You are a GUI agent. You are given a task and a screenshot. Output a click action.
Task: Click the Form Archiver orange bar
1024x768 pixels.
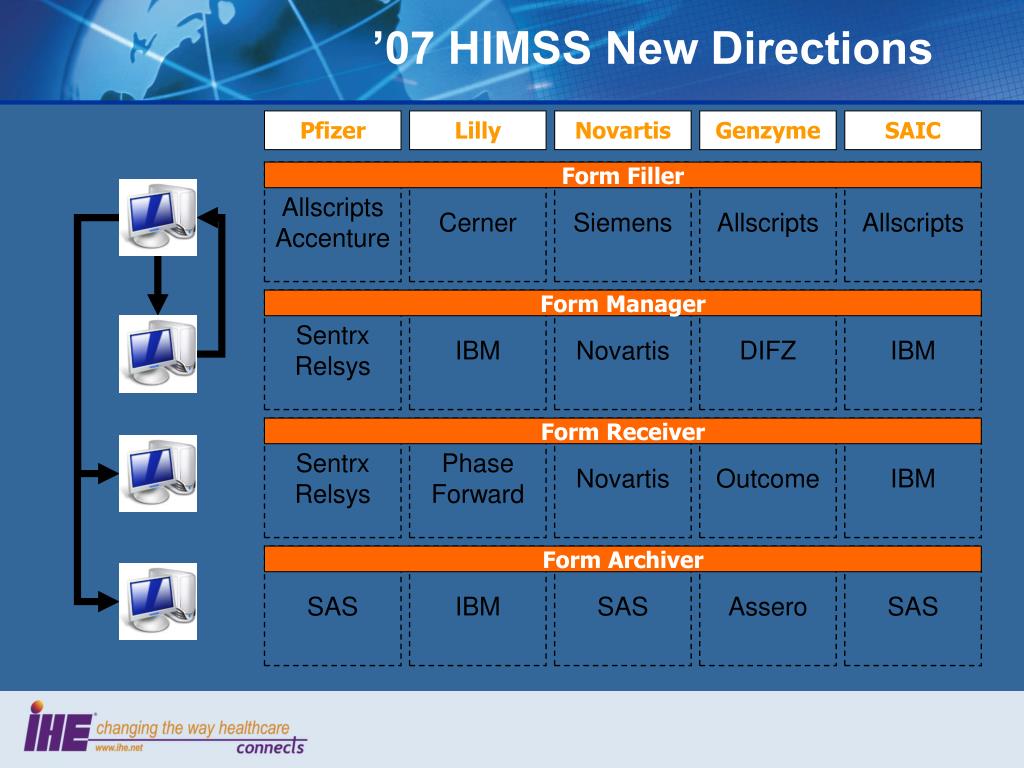click(622, 560)
